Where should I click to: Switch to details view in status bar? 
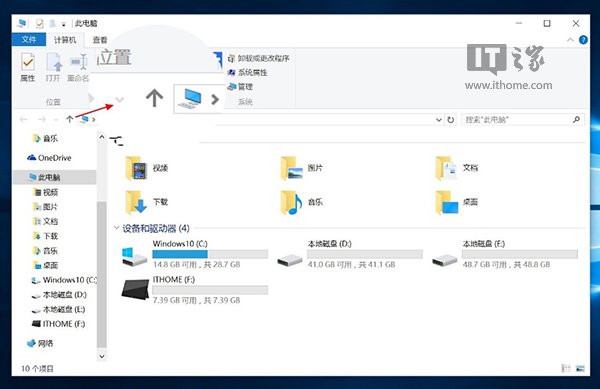566,368
